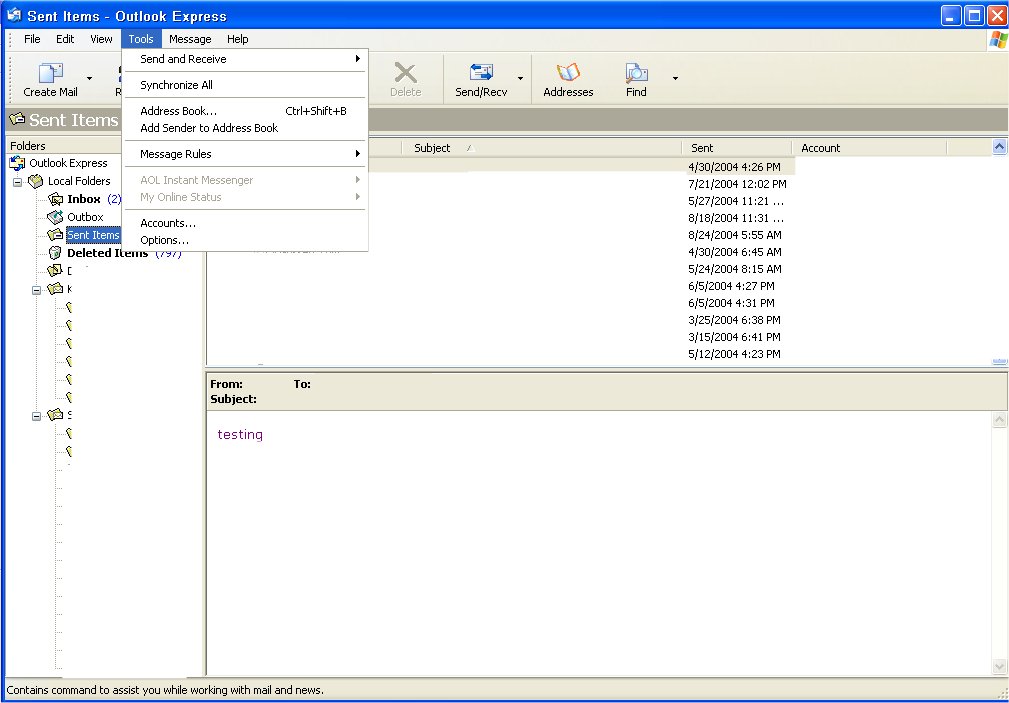Select Add Sender to Address Book
The height and width of the screenshot is (703, 1009).
(245, 128)
